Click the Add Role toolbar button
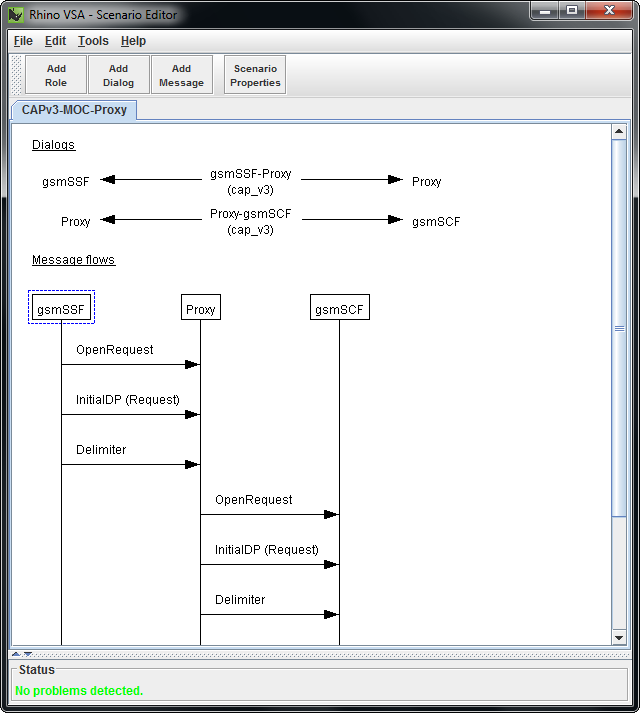This screenshot has width=640, height=713. [x=56, y=76]
